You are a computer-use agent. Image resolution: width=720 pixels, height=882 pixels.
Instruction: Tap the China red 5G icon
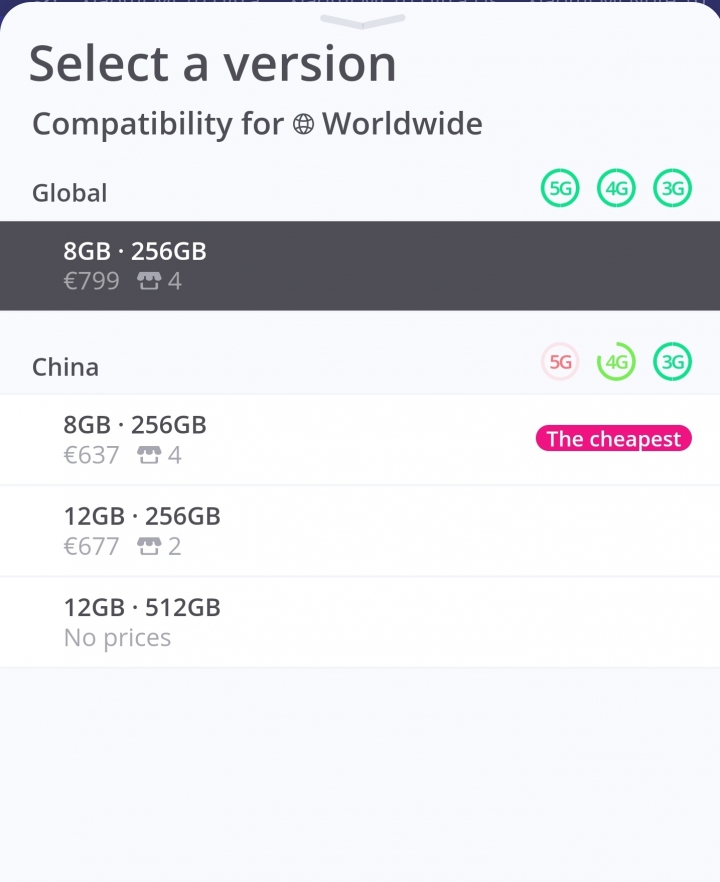[x=560, y=362]
